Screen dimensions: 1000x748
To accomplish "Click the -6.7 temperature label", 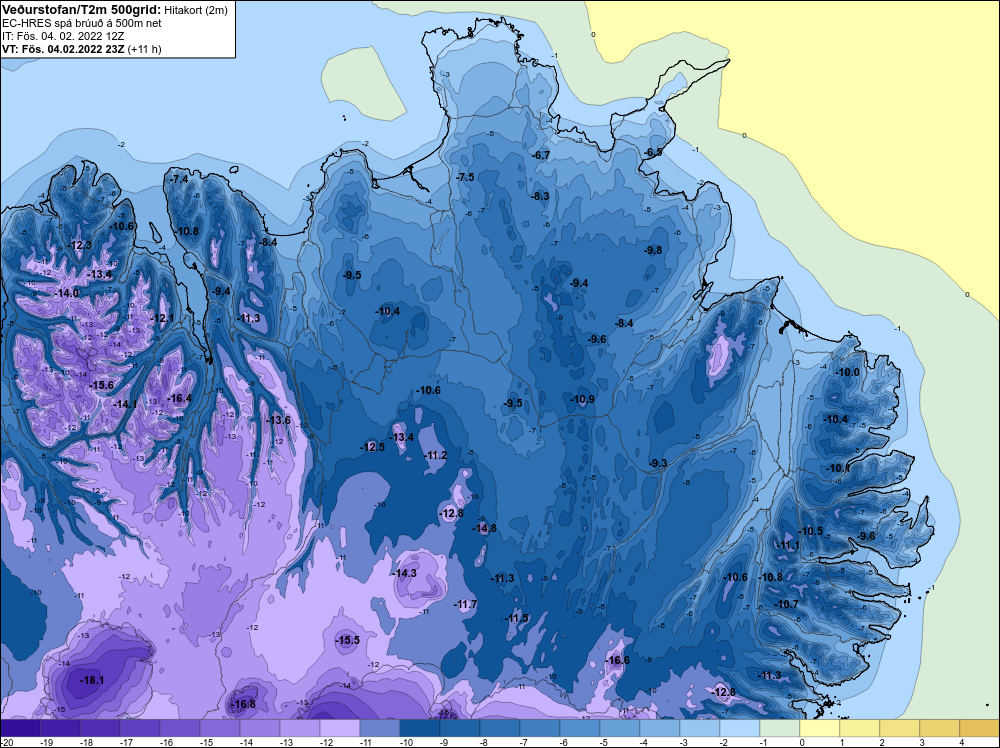I will point(541,155).
